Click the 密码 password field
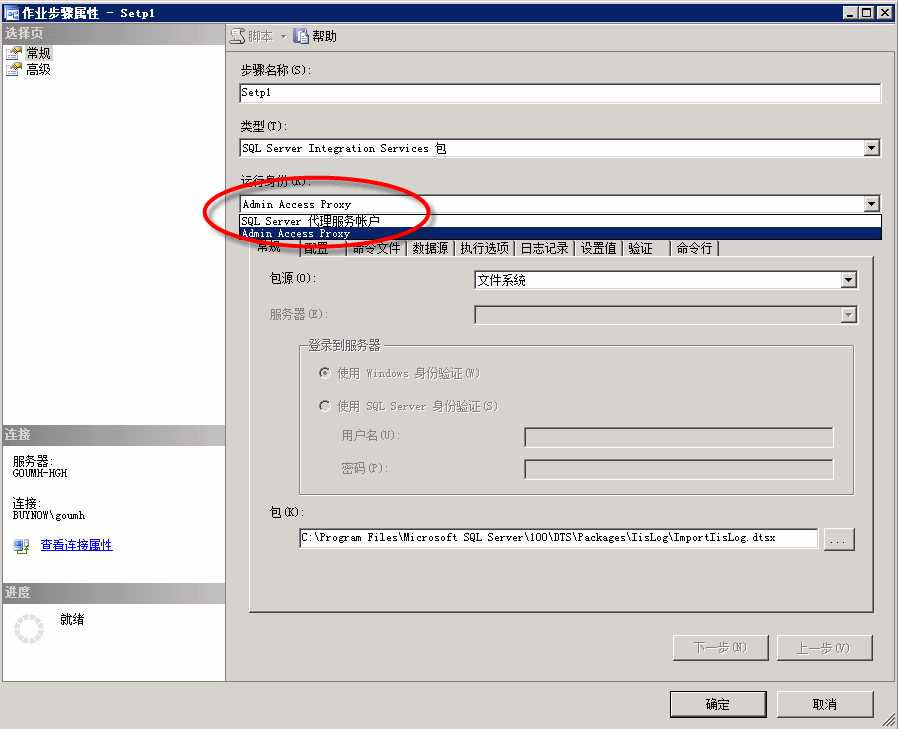Screen dimensions: 898x729 pyautogui.click(x=679, y=469)
